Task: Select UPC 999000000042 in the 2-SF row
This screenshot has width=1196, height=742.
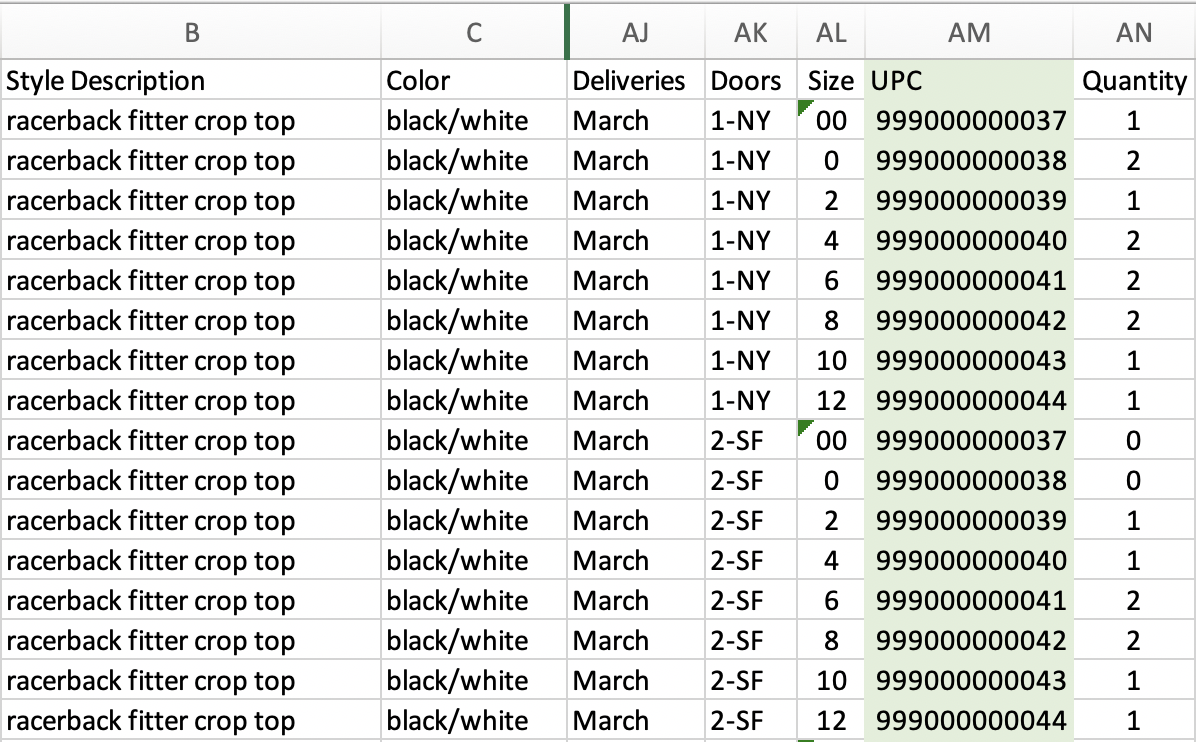Action: (x=969, y=641)
